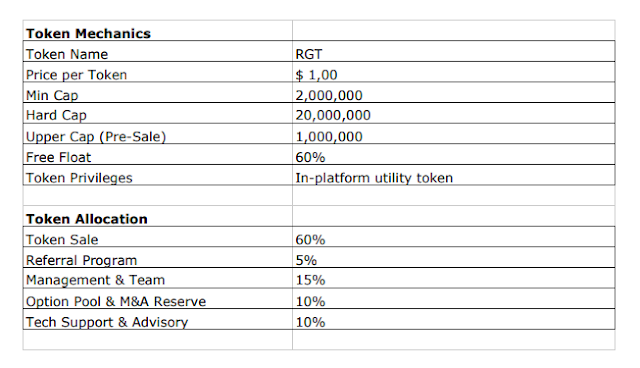Select the Token Sale label cell
Viewport: 640px width, 368px height.
coord(158,236)
